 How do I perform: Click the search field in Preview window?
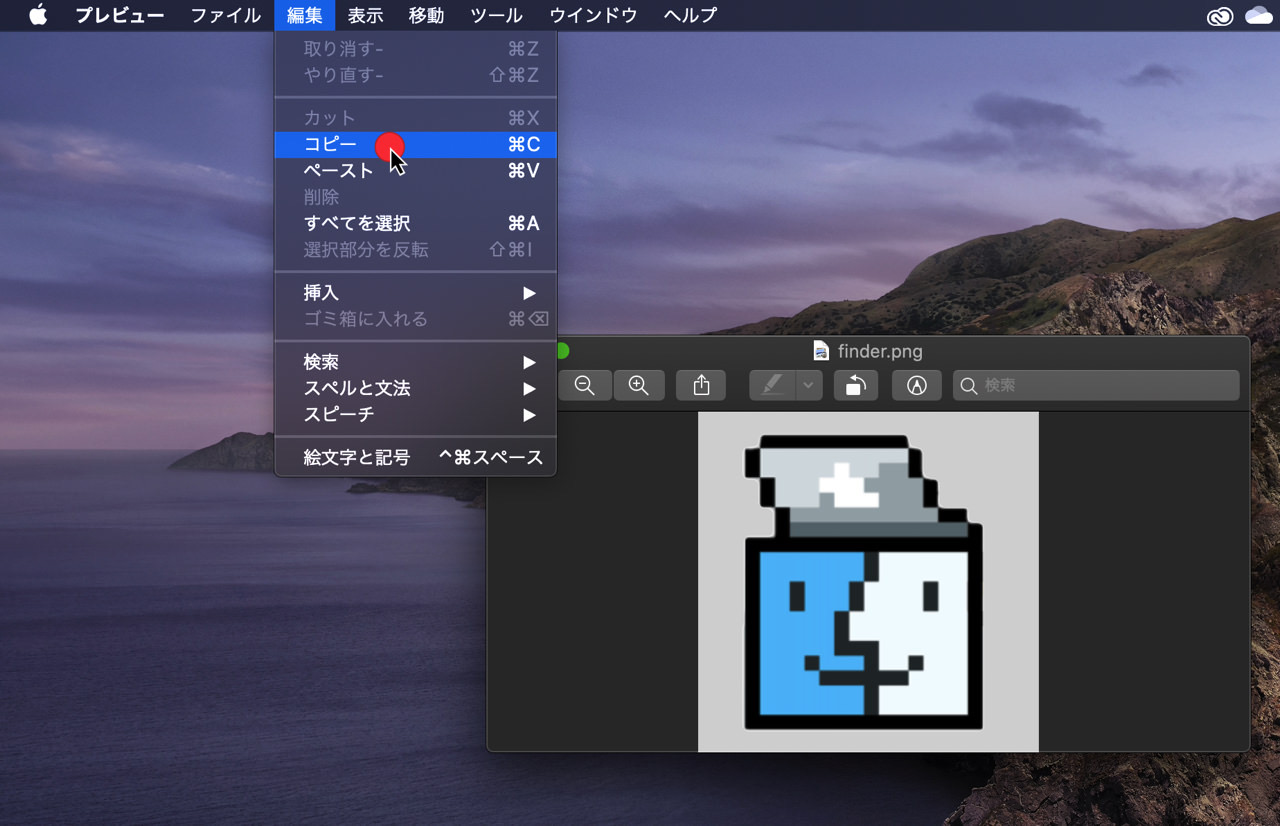click(1096, 386)
